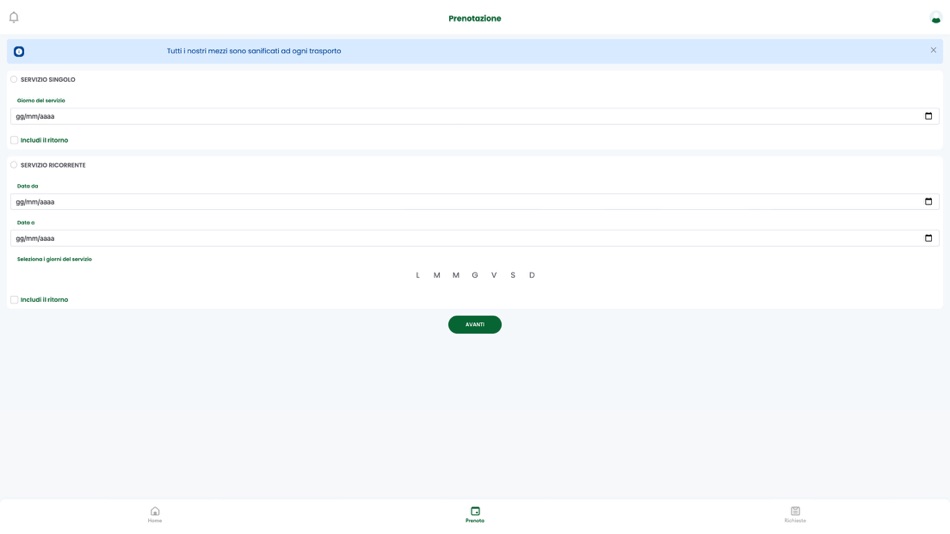Toggle the V (Friday) day selector

click(494, 275)
